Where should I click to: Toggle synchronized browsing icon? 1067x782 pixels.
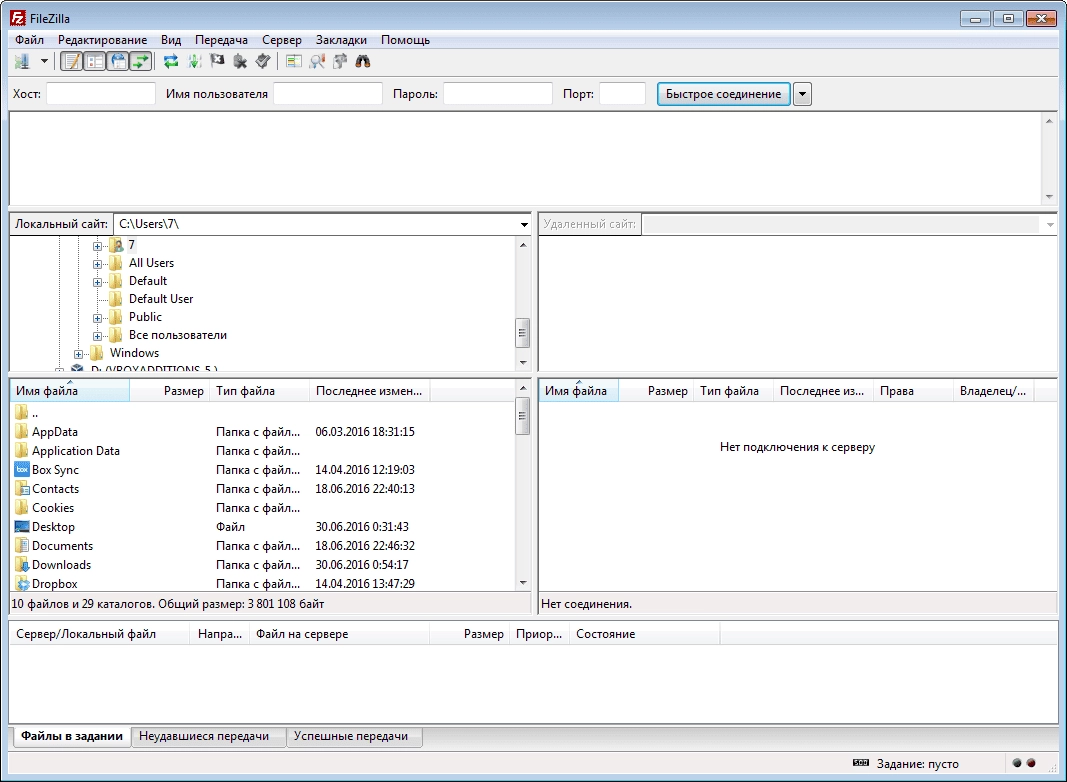pyautogui.click(x=340, y=61)
